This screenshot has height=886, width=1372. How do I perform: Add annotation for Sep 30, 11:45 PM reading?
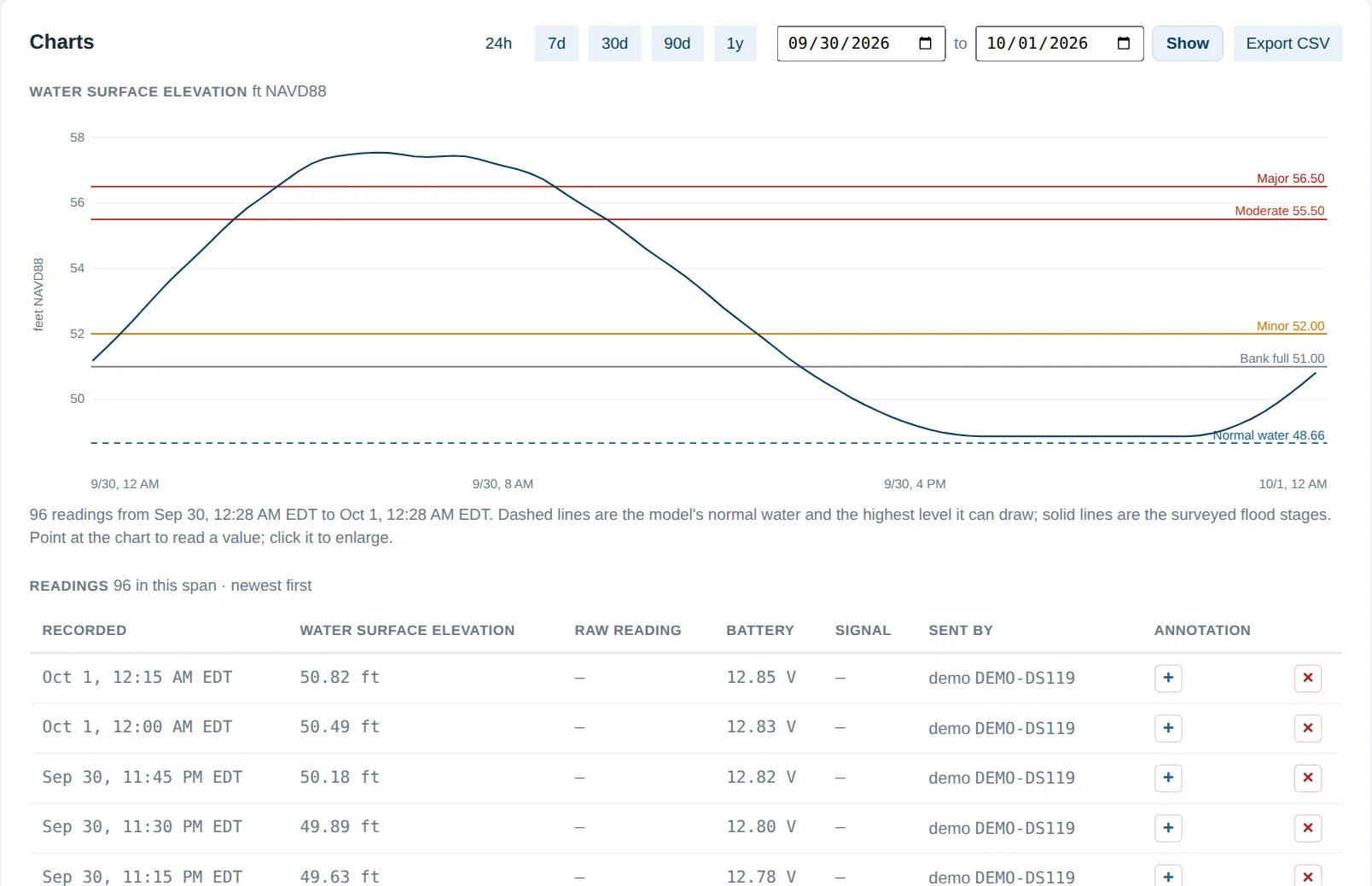(1168, 778)
